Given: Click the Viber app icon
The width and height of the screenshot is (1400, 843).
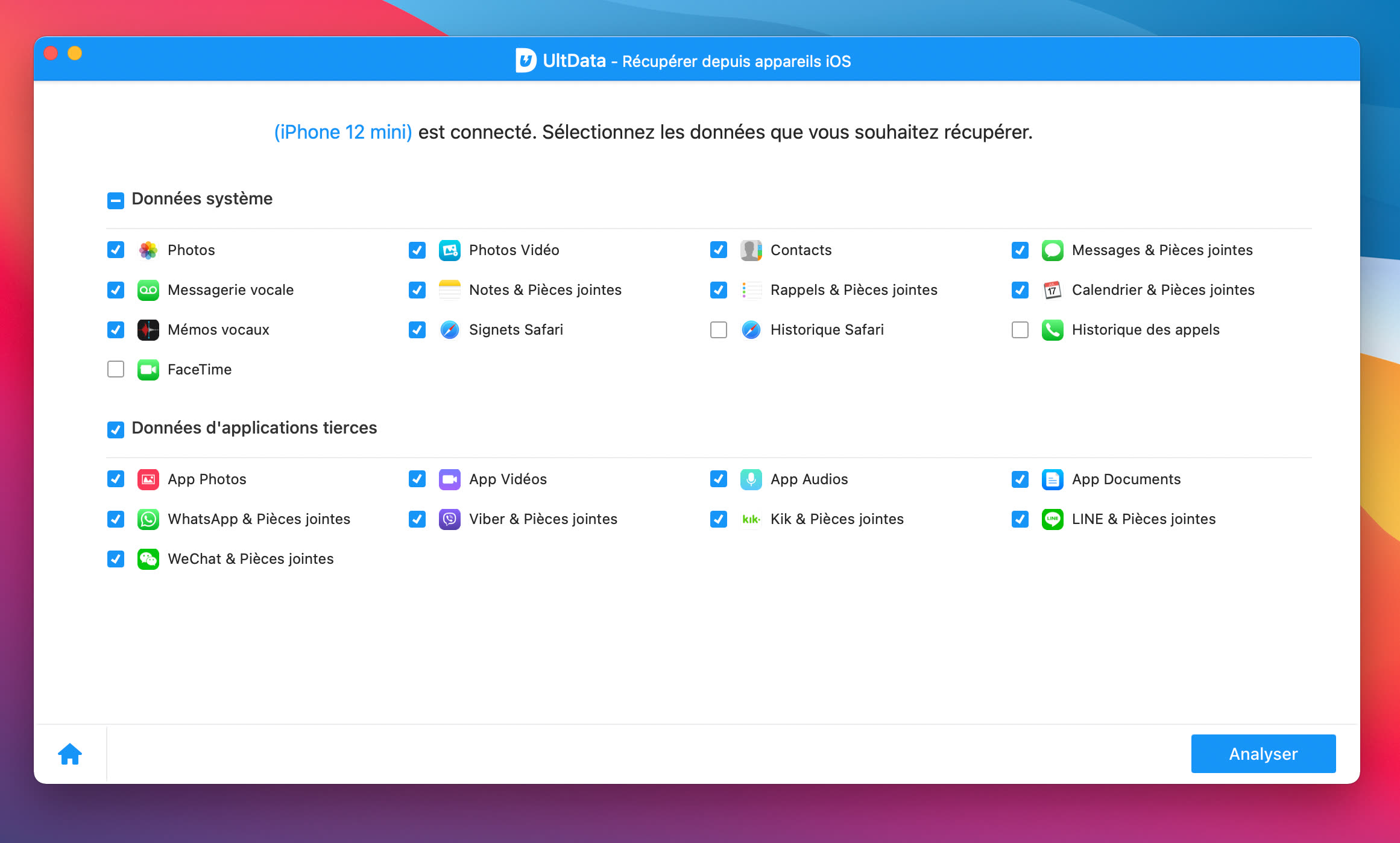Looking at the screenshot, I should pyautogui.click(x=449, y=519).
